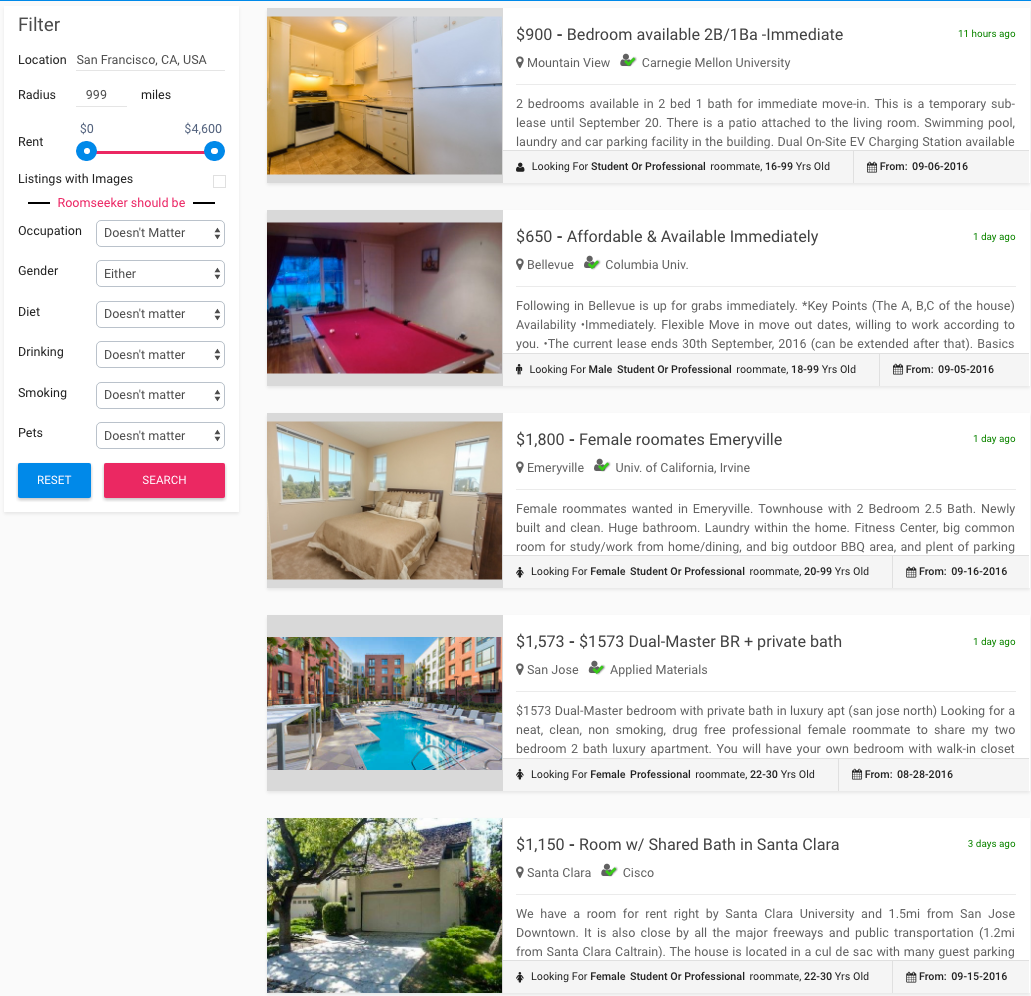
Task: Click verified user icon beside Applied Materials
Action: point(596,668)
